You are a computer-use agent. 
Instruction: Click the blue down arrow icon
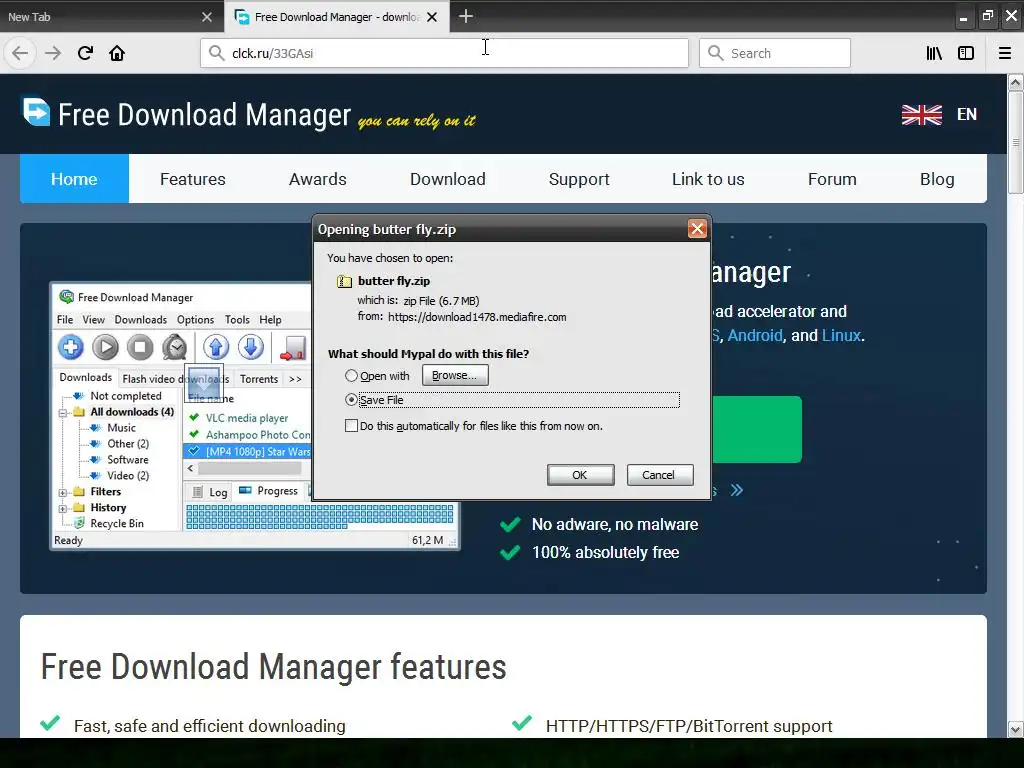tap(250, 347)
